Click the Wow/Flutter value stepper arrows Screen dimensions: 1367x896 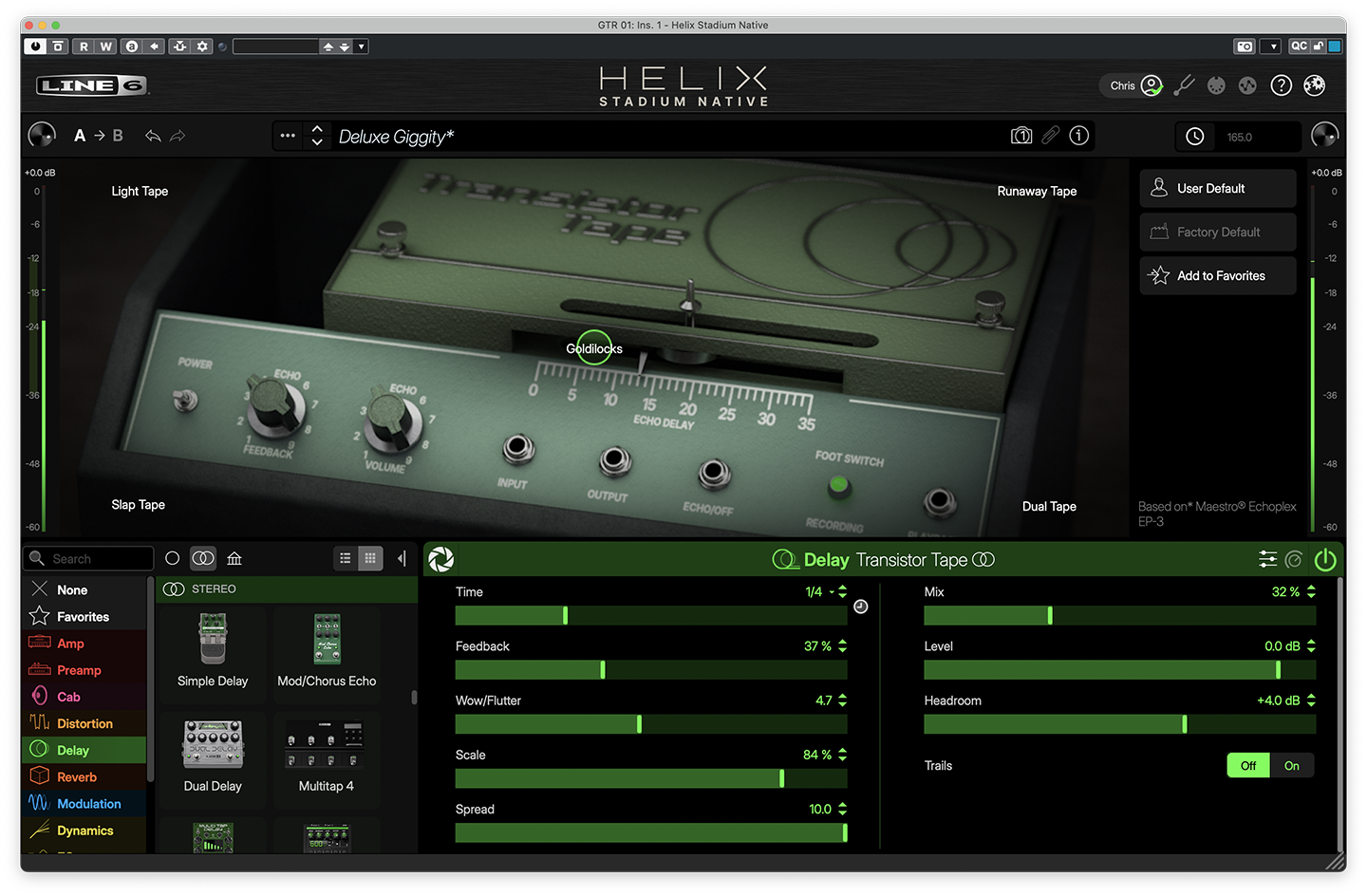pos(843,700)
